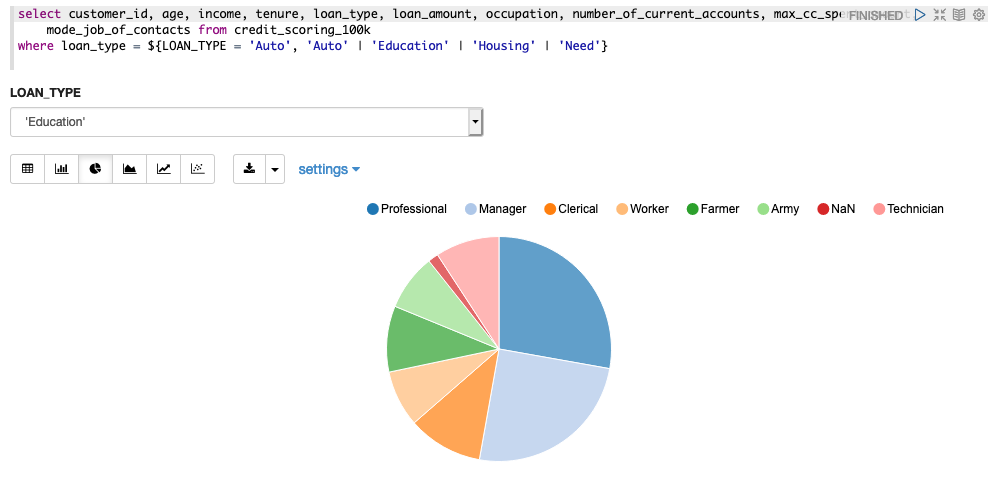Switch to line chart view

tap(164, 169)
